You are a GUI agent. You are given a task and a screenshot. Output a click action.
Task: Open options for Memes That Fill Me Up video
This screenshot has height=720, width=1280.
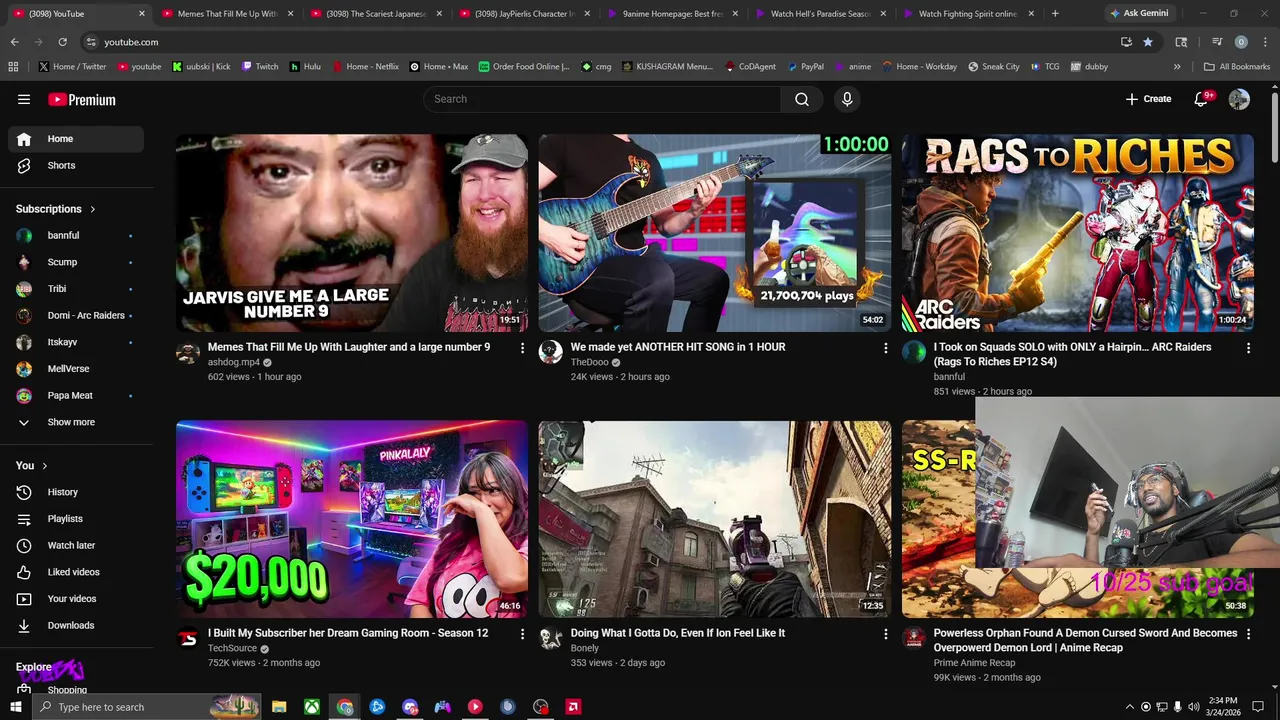point(522,348)
